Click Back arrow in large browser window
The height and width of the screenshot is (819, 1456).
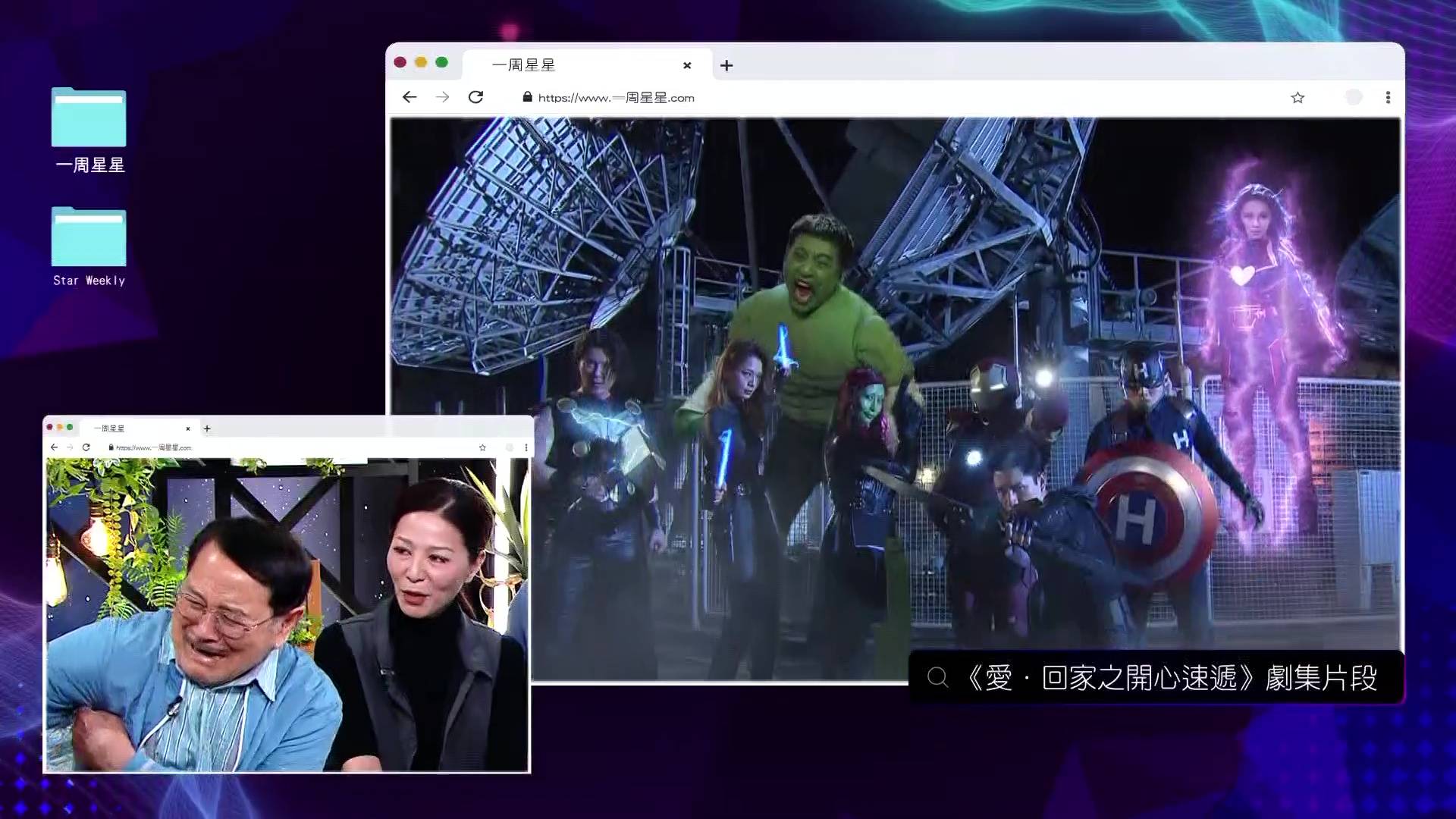[409, 97]
